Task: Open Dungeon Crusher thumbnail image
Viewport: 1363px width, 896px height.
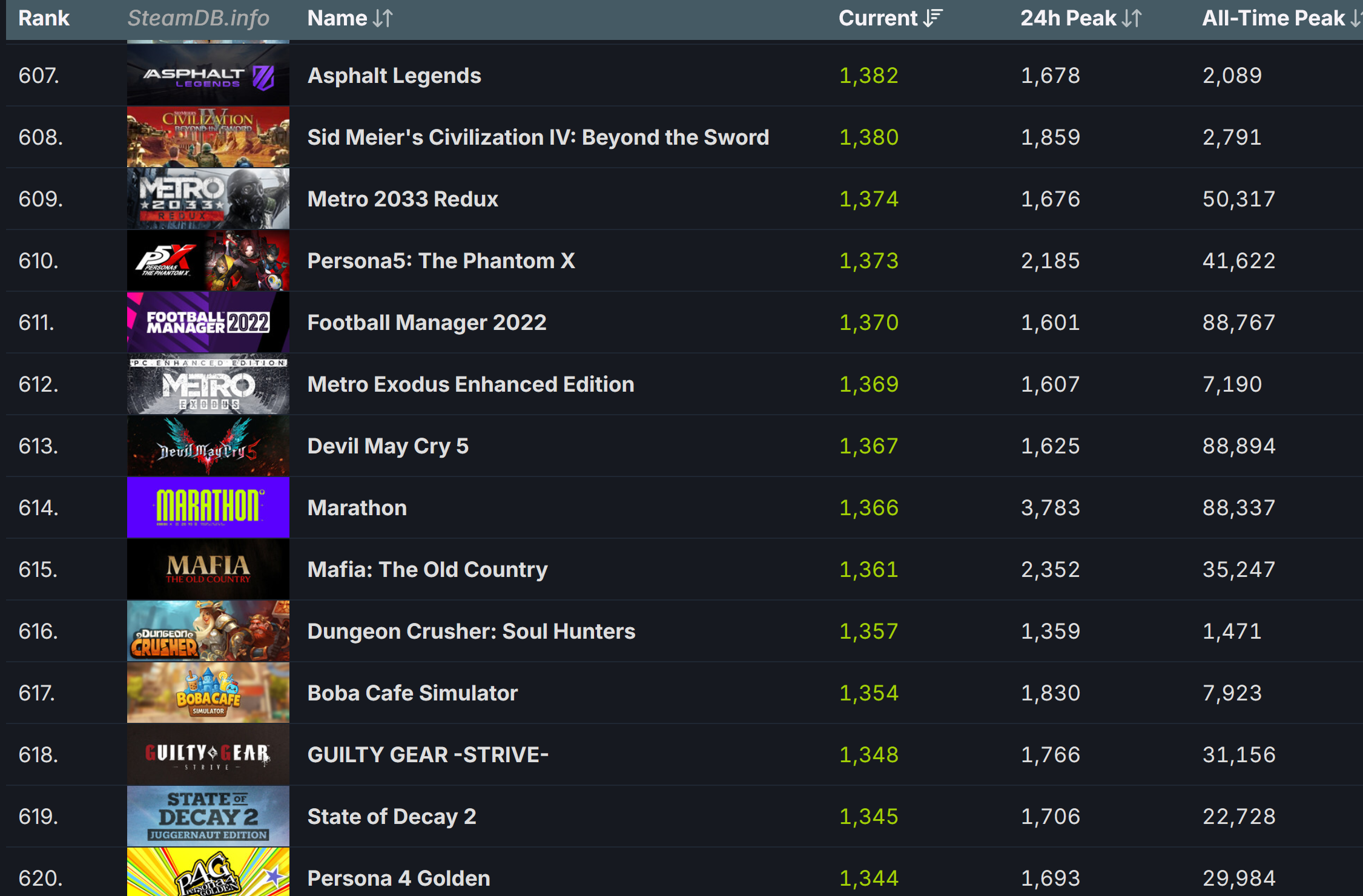Action: (x=208, y=631)
